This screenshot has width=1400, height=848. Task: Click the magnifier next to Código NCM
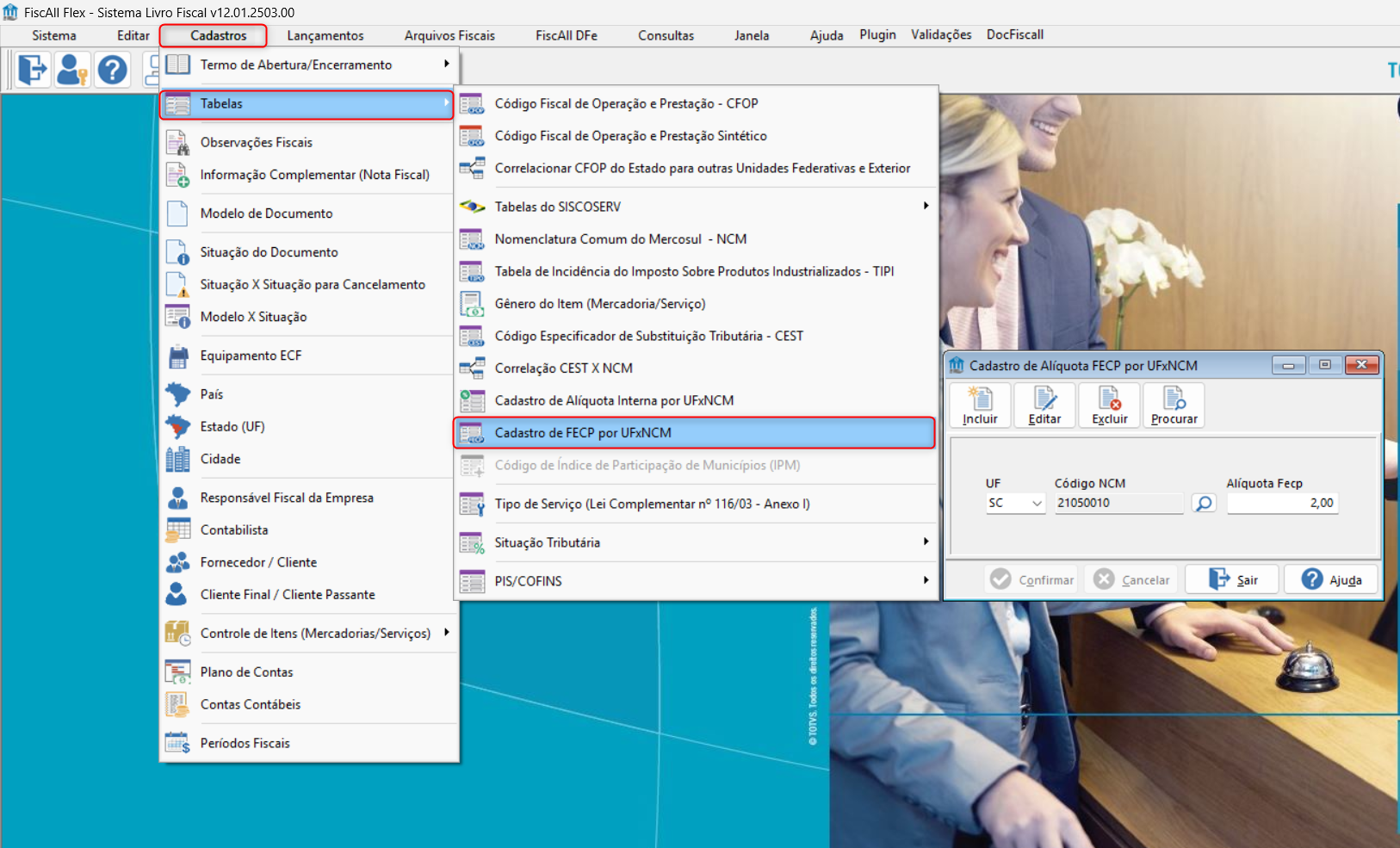pos(1204,503)
